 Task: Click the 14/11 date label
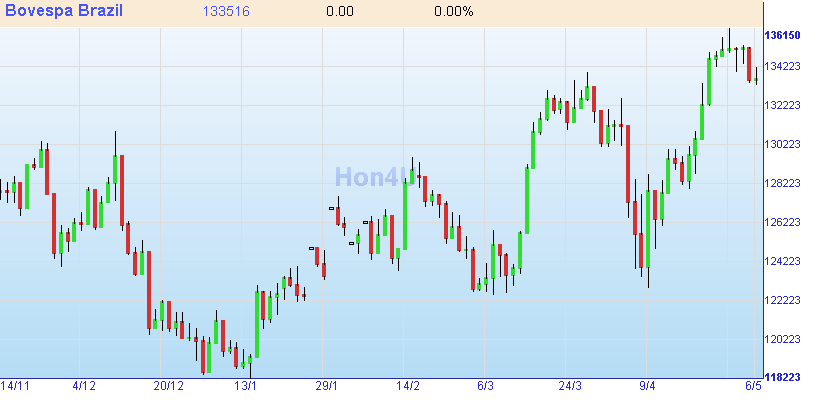tap(15, 386)
